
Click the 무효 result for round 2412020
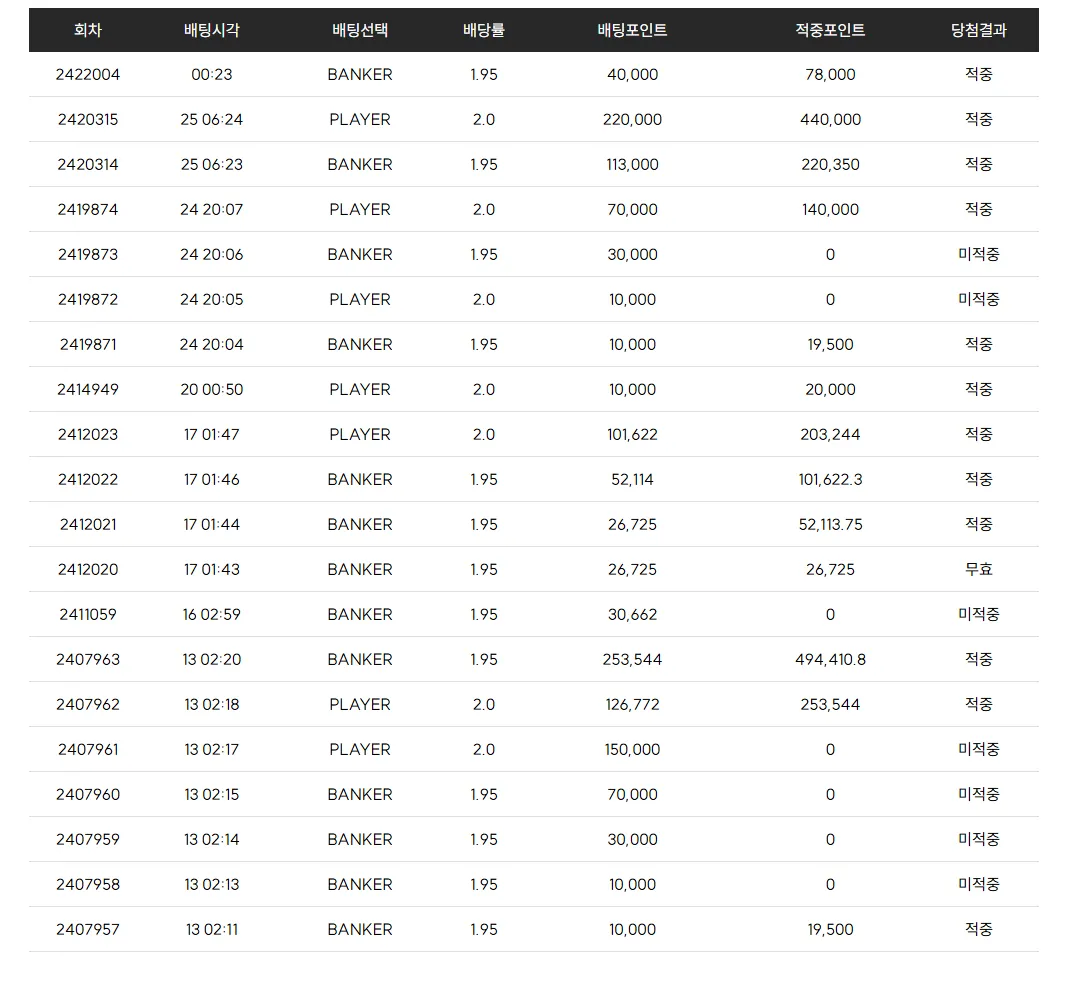coord(978,569)
